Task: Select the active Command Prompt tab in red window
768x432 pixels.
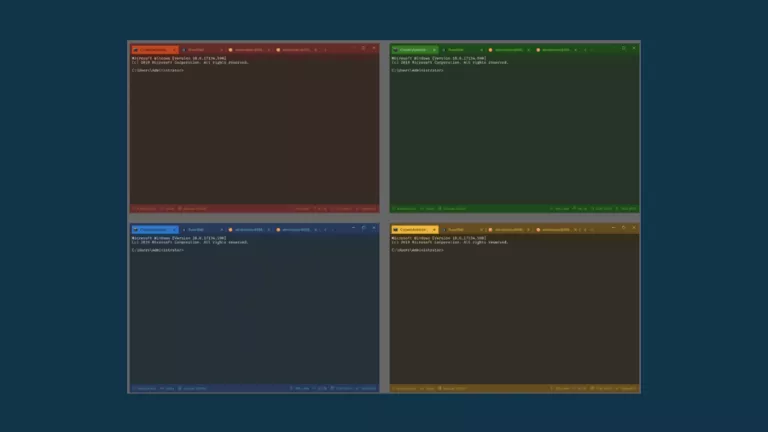Action: coord(155,50)
